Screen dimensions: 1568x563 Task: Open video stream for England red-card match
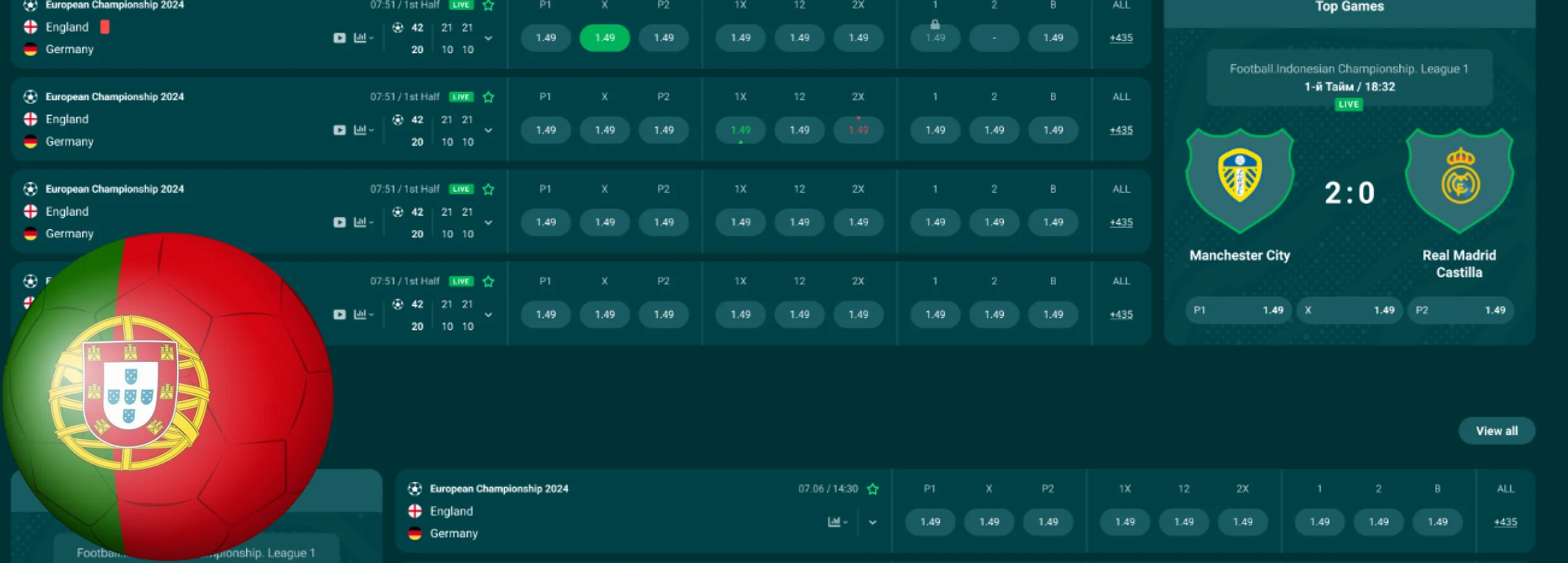pos(340,38)
